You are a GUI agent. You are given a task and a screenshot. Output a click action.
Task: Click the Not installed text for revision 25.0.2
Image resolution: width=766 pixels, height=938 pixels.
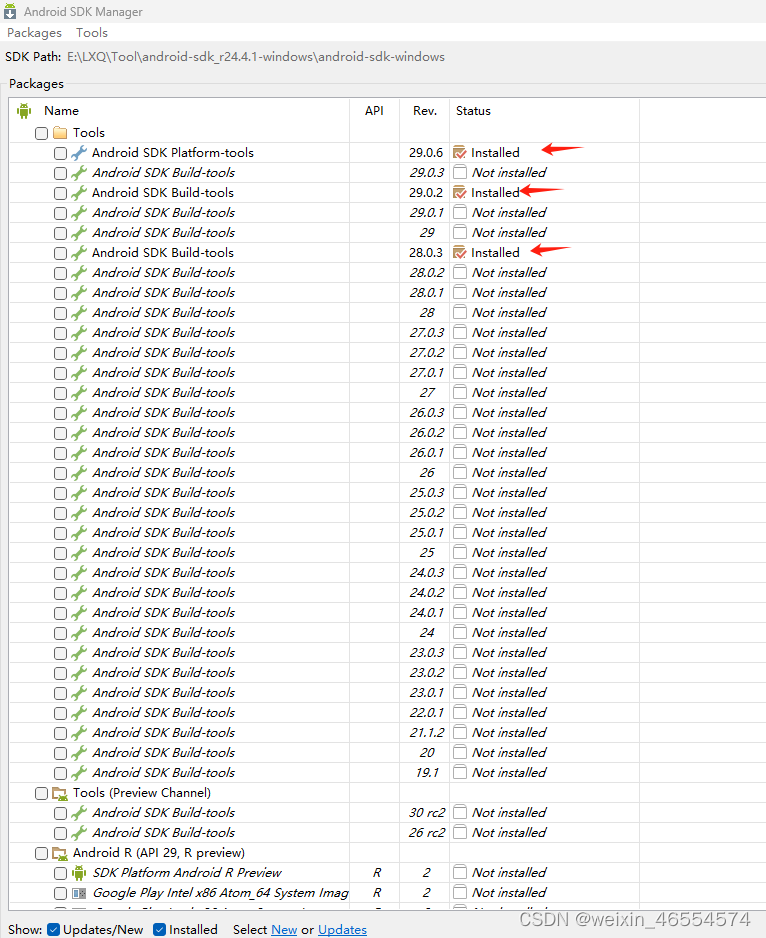click(509, 513)
